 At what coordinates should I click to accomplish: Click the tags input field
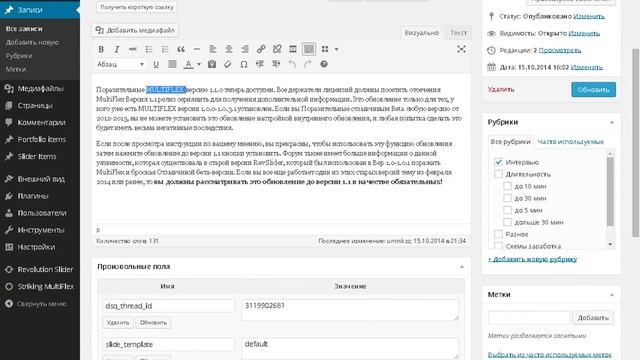(x=529, y=318)
